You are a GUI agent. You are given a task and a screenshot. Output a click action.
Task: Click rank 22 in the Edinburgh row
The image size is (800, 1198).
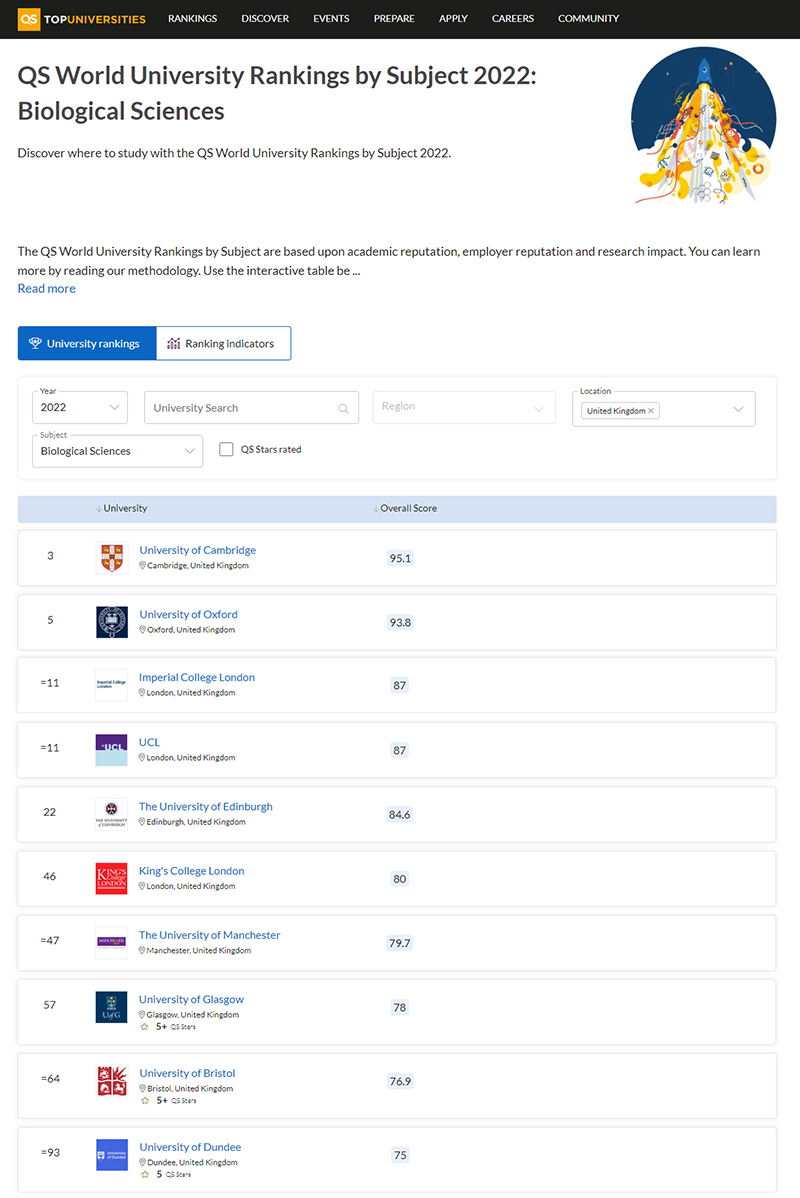[50, 812]
